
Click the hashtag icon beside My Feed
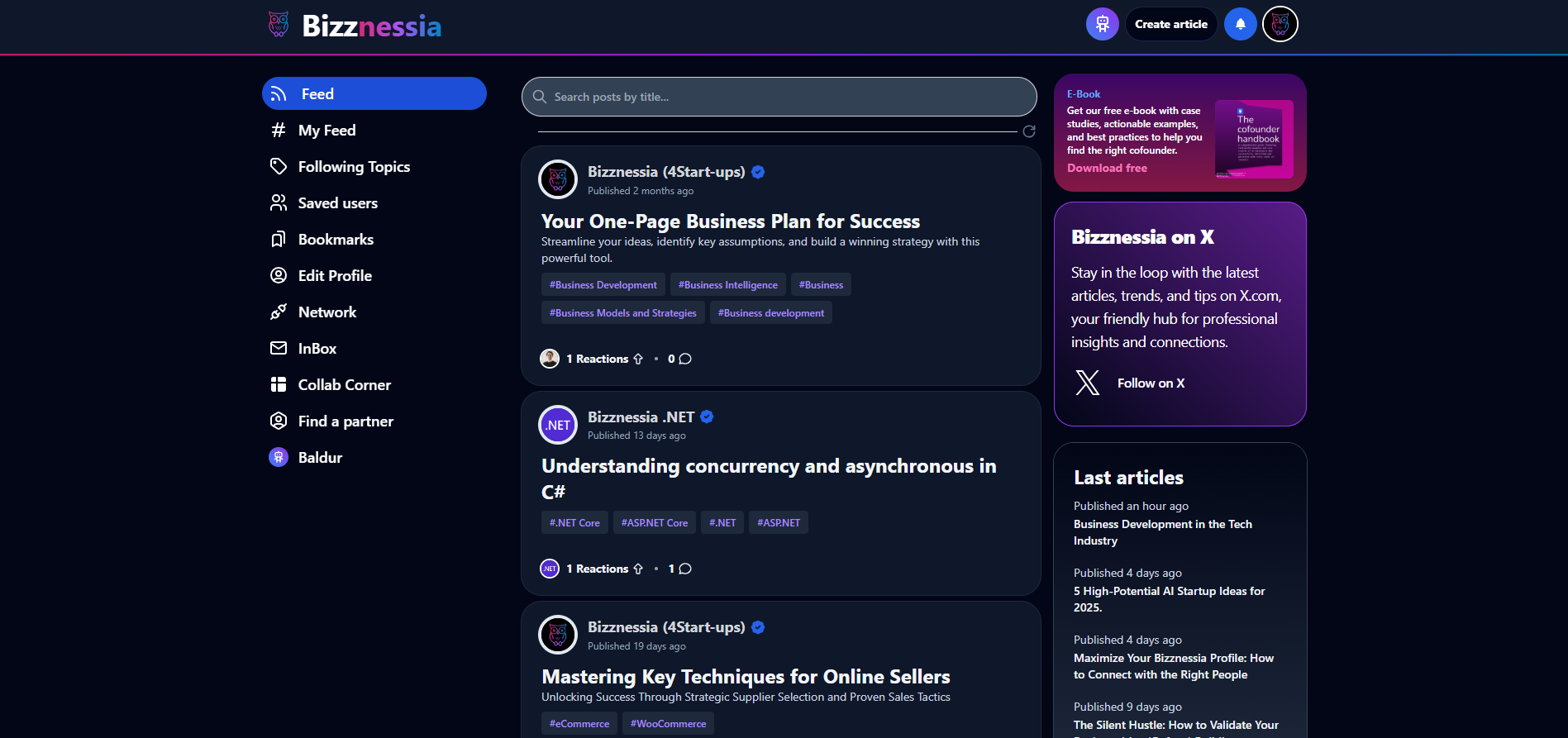click(279, 131)
